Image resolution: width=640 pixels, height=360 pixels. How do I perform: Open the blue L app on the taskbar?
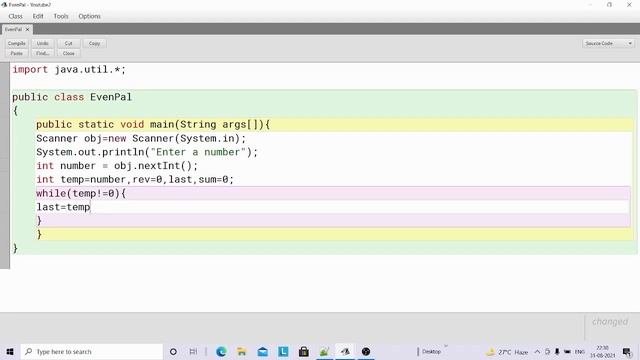click(x=283, y=351)
